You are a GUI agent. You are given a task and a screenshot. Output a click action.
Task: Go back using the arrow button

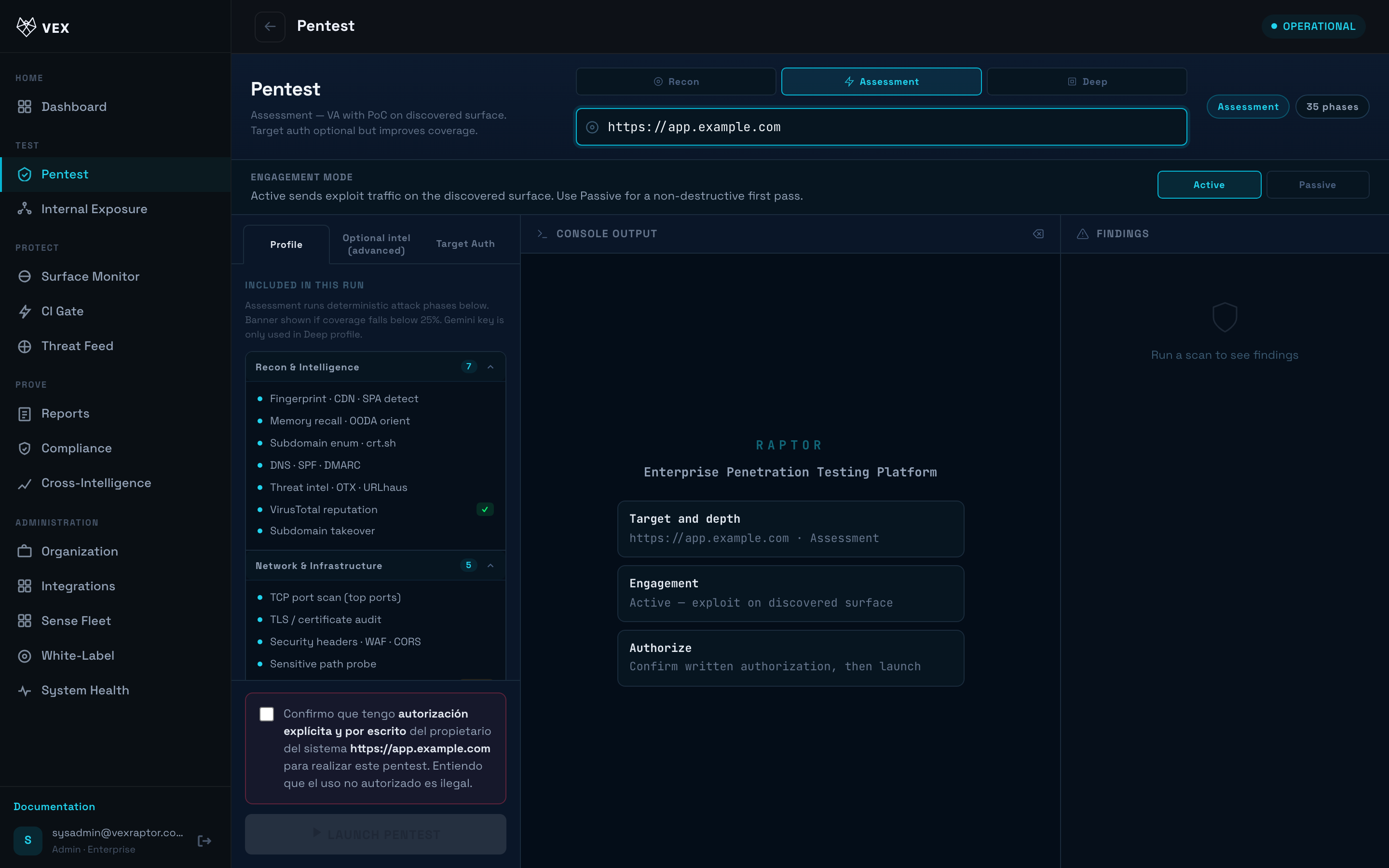tap(270, 27)
